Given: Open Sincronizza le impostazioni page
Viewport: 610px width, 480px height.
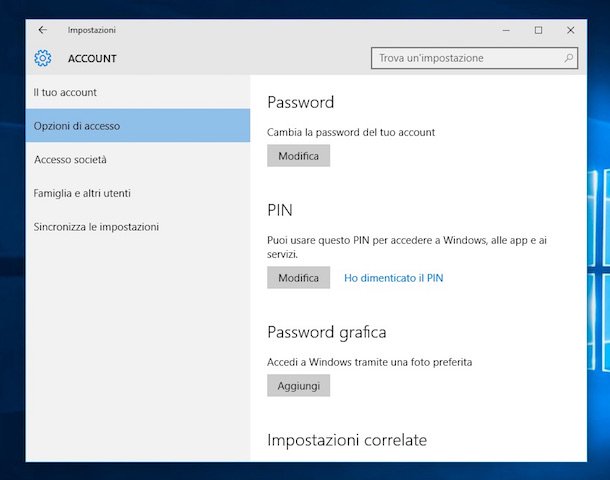Looking at the screenshot, I should [138, 227].
